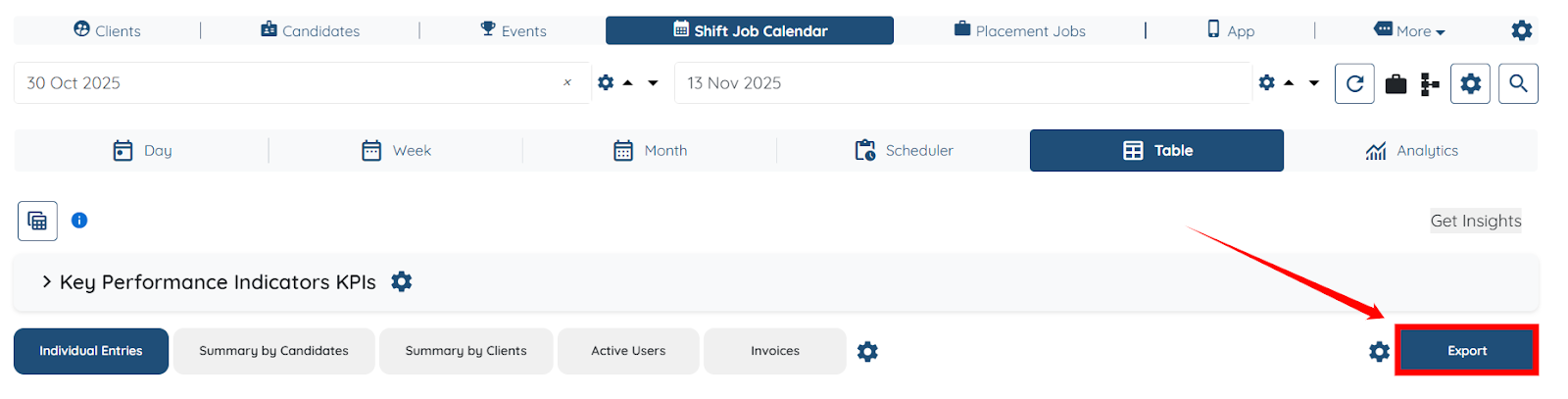1568x399 pixels.
Task: Click down arrow beside 13 Nov 2025
Action: (1314, 83)
